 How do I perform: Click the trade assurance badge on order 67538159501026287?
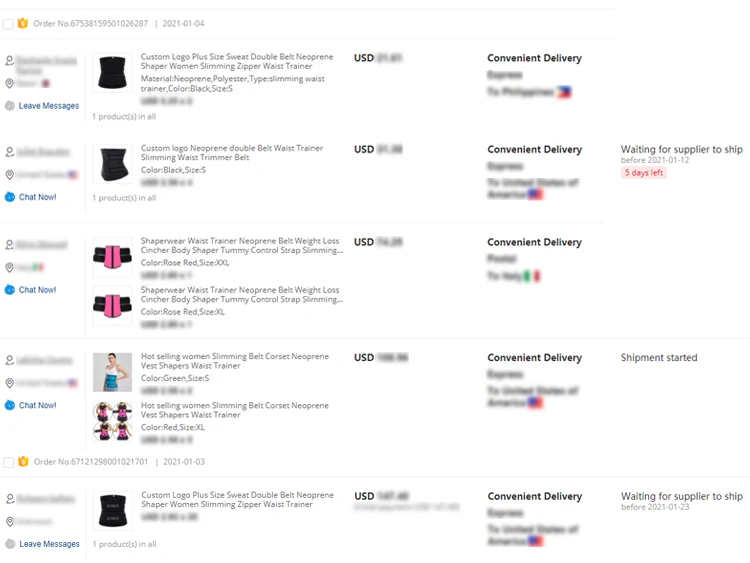click(23, 23)
